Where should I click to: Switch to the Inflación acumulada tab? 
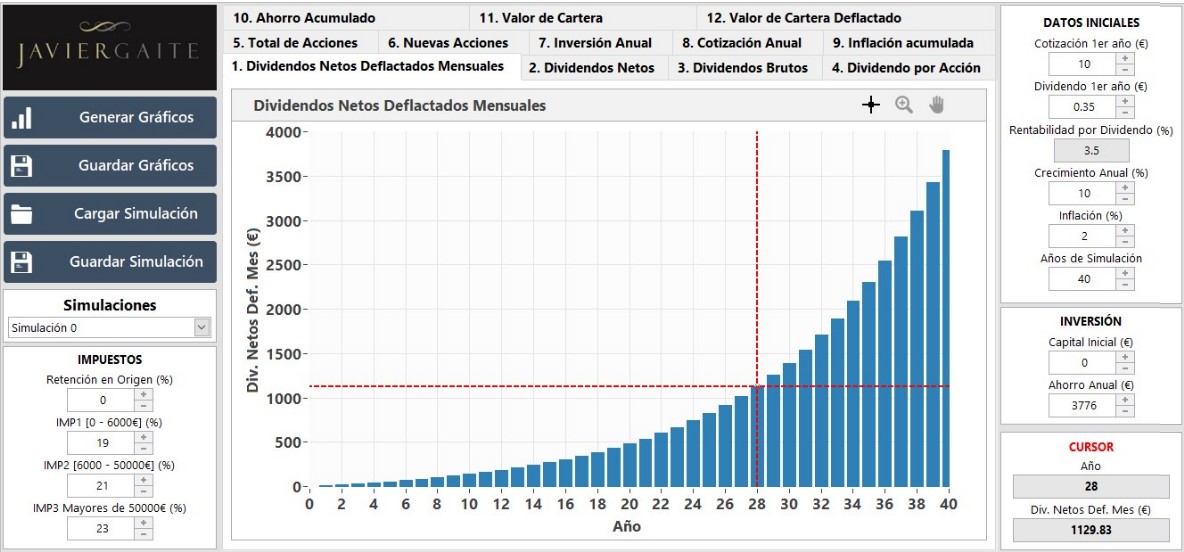909,43
